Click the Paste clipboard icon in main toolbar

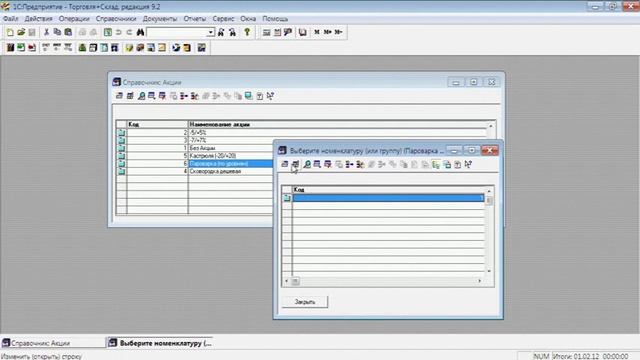click(x=68, y=32)
